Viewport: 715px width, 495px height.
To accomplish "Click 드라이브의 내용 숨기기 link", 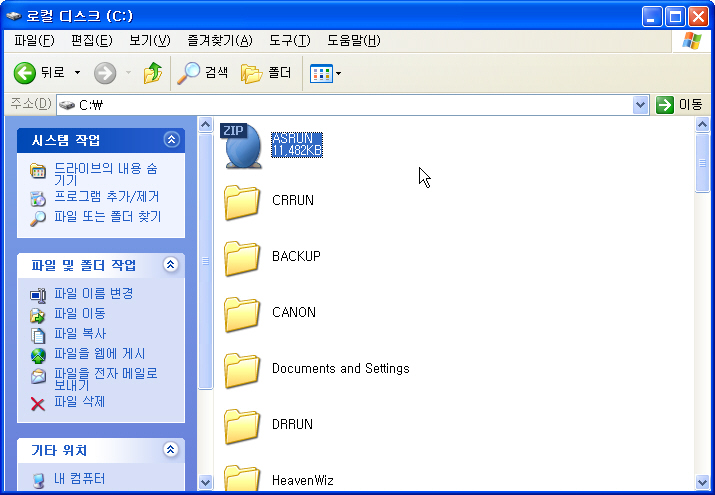I will 106,174.
